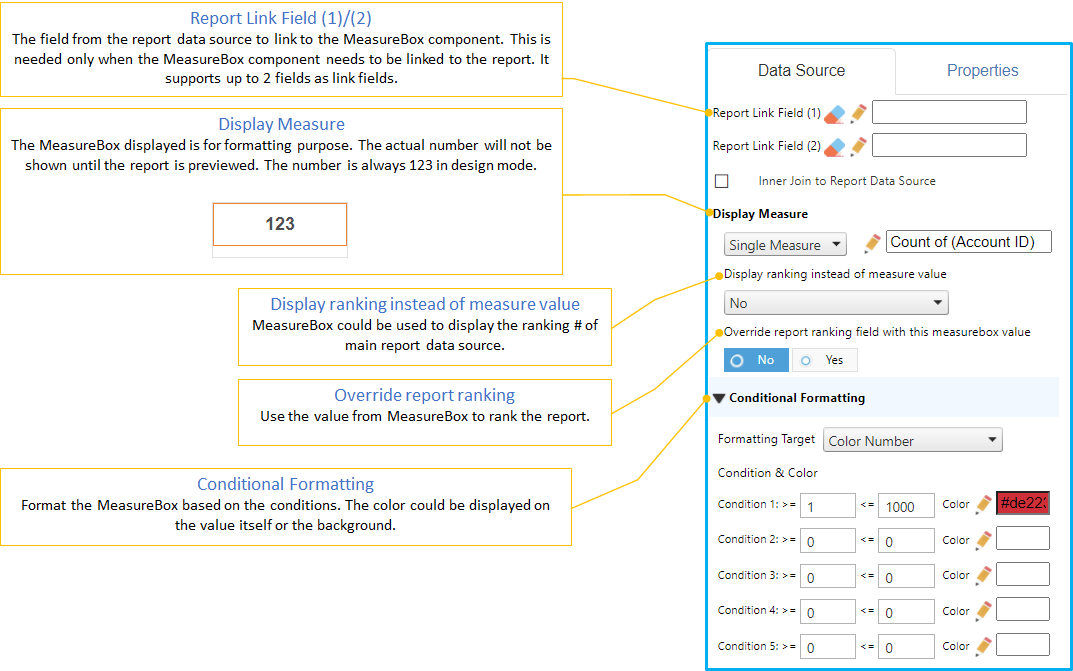Image resolution: width=1073 pixels, height=671 pixels.
Task: Open display ranking dropdown showing No
Action: [x=836, y=302]
